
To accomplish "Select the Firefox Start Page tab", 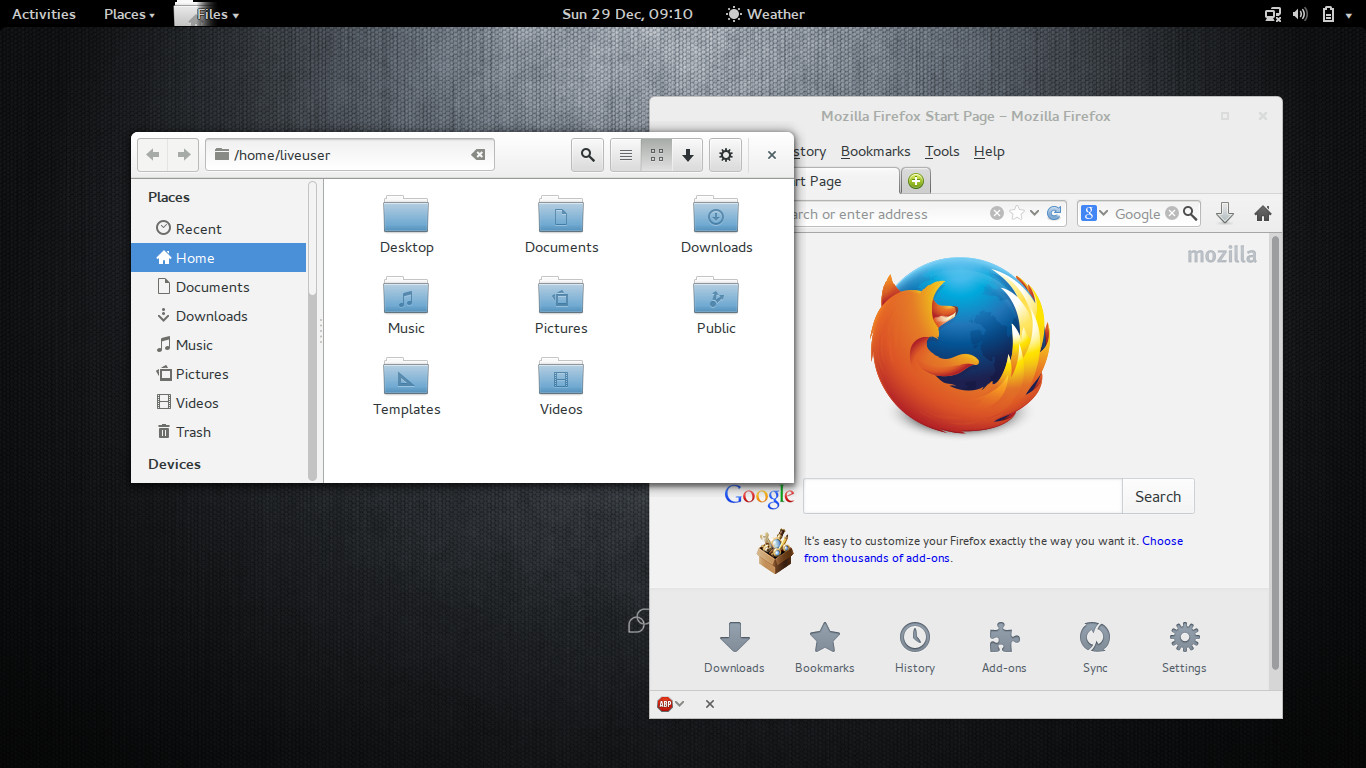I will click(x=846, y=181).
